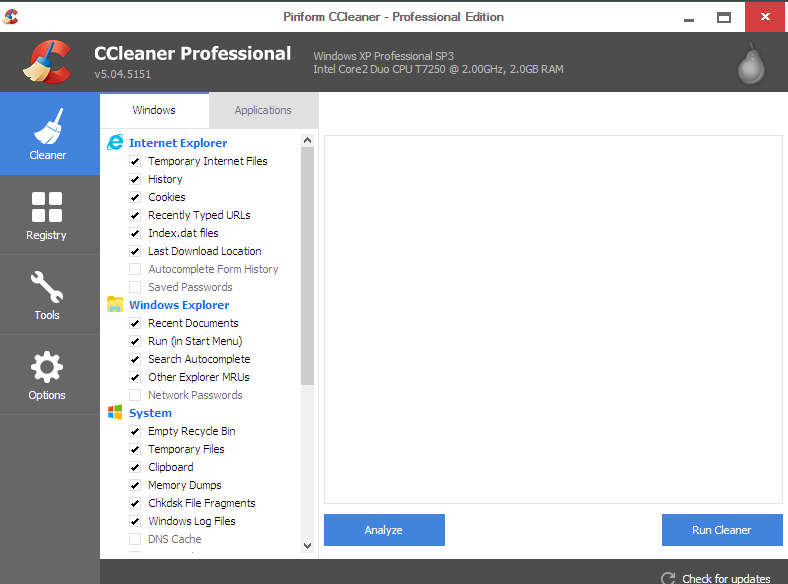Screen dimensions: 788x584
Task: Click the Check for updates refresh icon
Action: click(x=668, y=578)
